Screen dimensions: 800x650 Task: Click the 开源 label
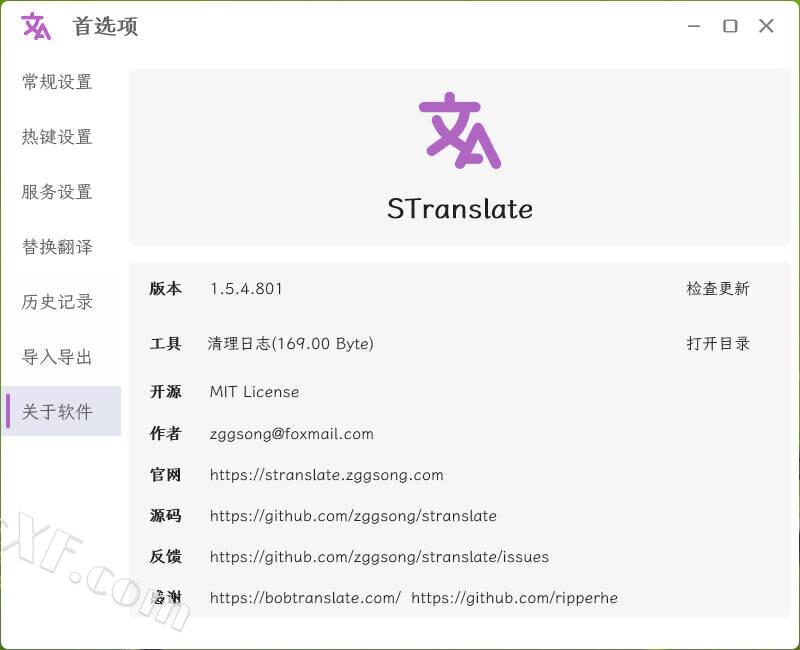click(165, 392)
